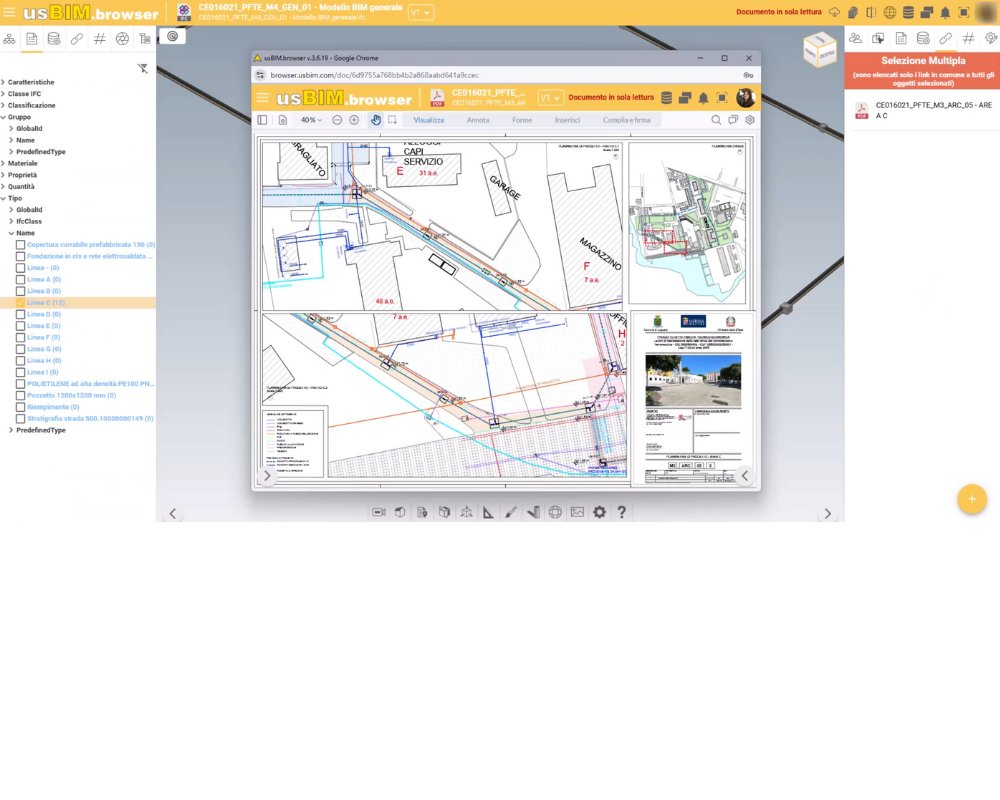Open the gear settings in bottom toolbar

(x=599, y=512)
